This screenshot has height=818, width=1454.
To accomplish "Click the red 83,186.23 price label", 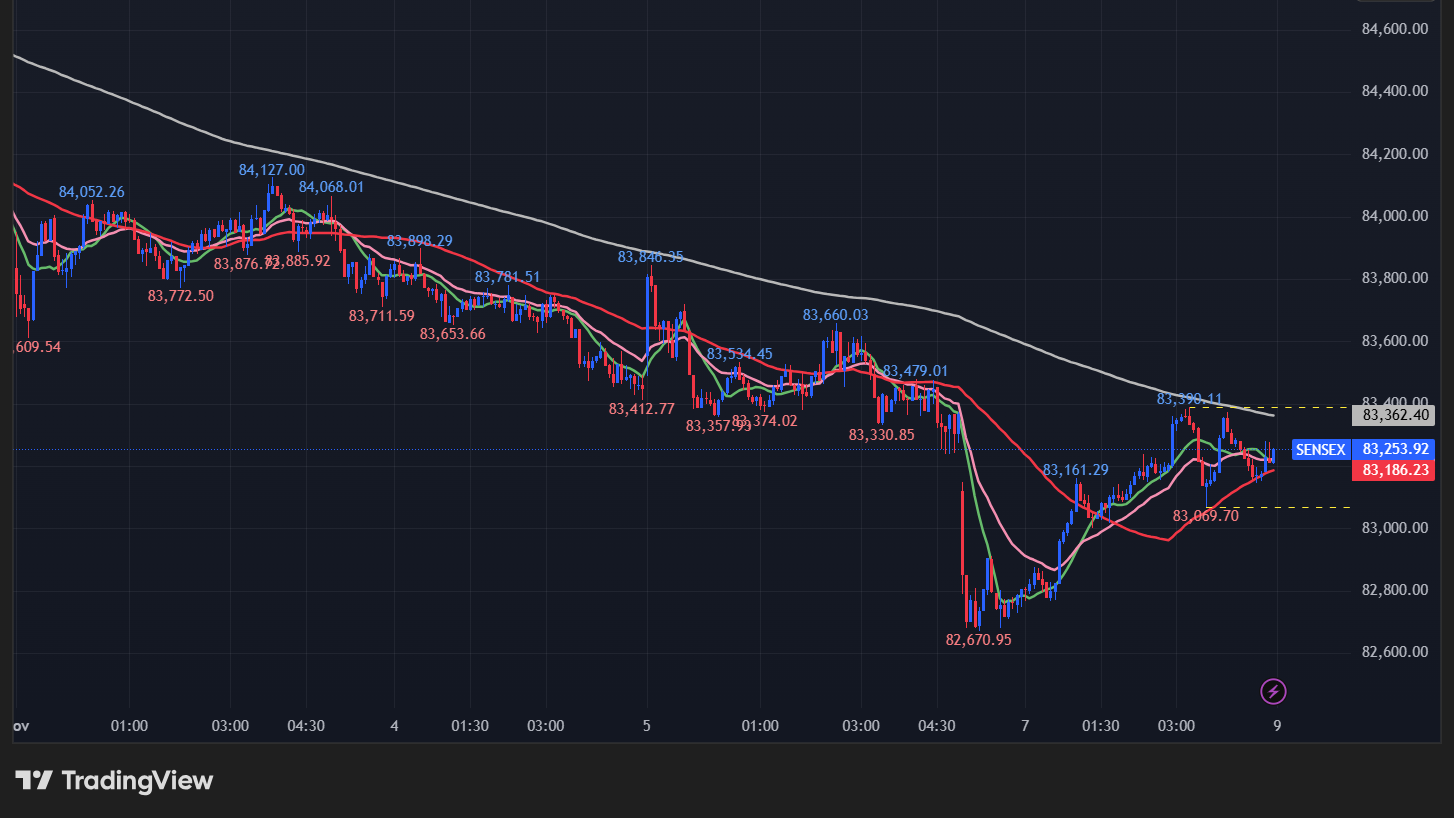I will [x=1397, y=469].
